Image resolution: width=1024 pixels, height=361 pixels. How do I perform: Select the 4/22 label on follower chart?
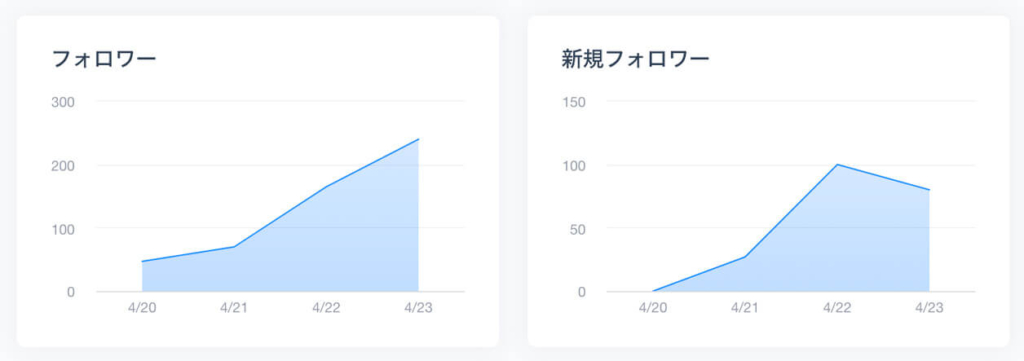[x=326, y=308]
